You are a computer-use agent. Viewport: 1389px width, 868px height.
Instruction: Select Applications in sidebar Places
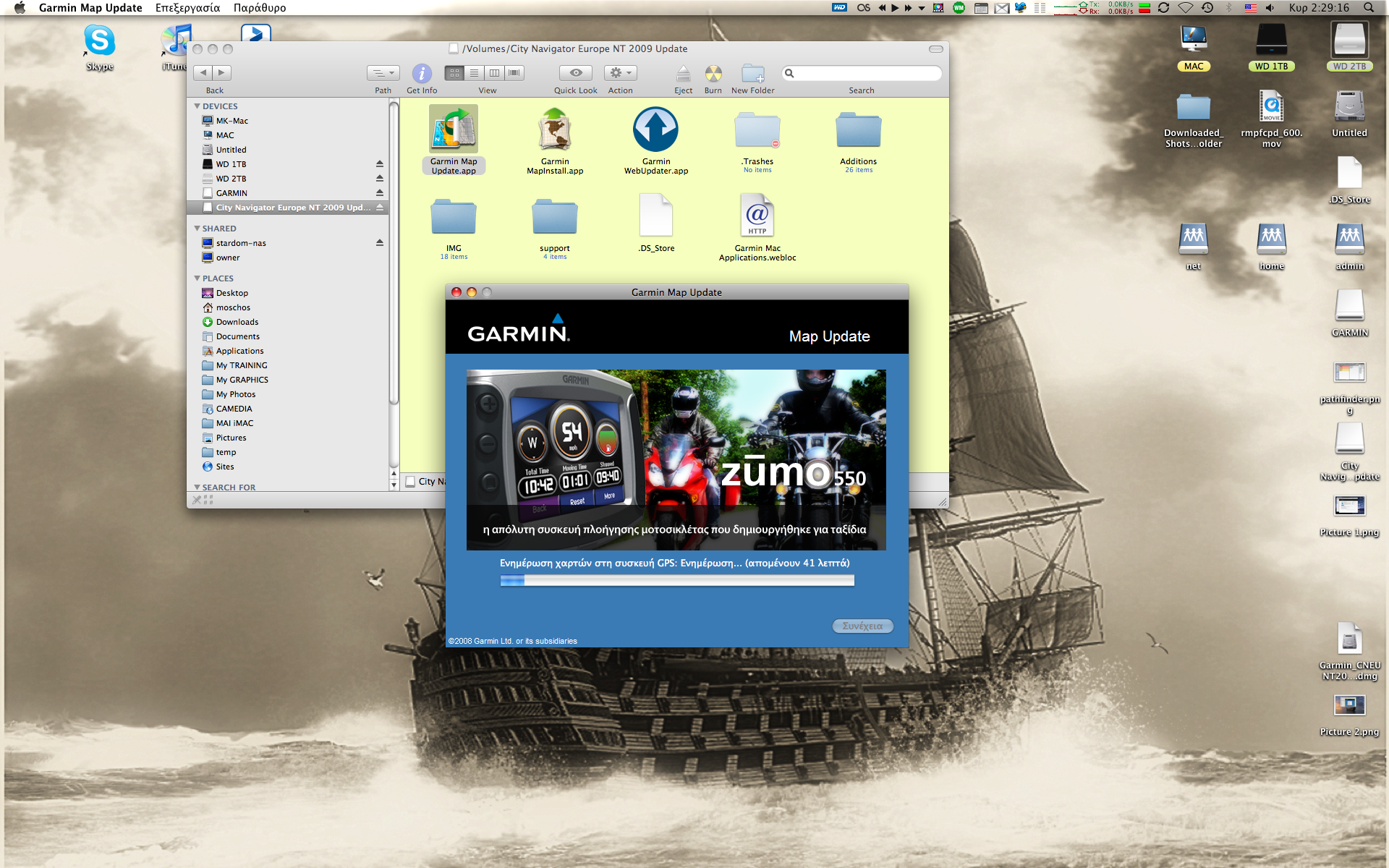pos(288,351)
